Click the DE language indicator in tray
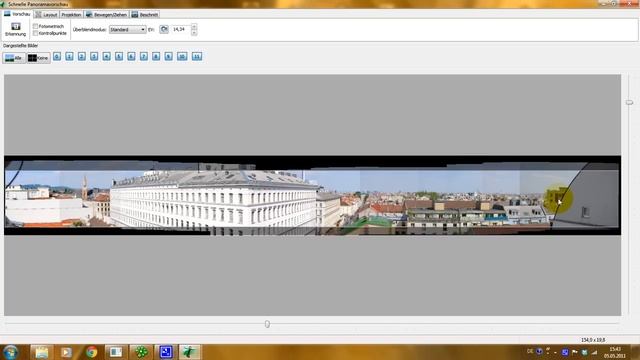Screen dimensions: 640x360 point(530,351)
